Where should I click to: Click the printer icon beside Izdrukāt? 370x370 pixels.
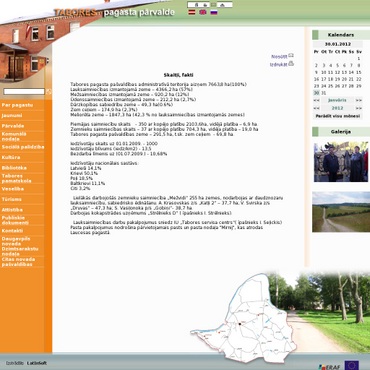pyautogui.click(x=291, y=63)
